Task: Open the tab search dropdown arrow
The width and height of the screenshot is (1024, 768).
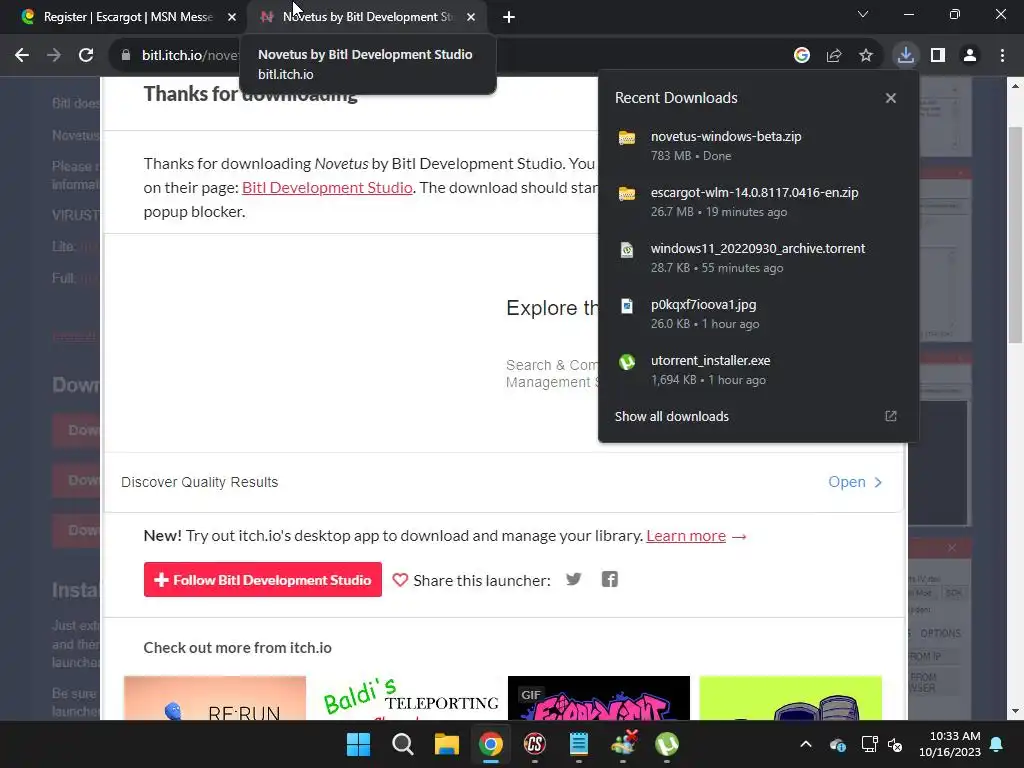Action: 863,14
